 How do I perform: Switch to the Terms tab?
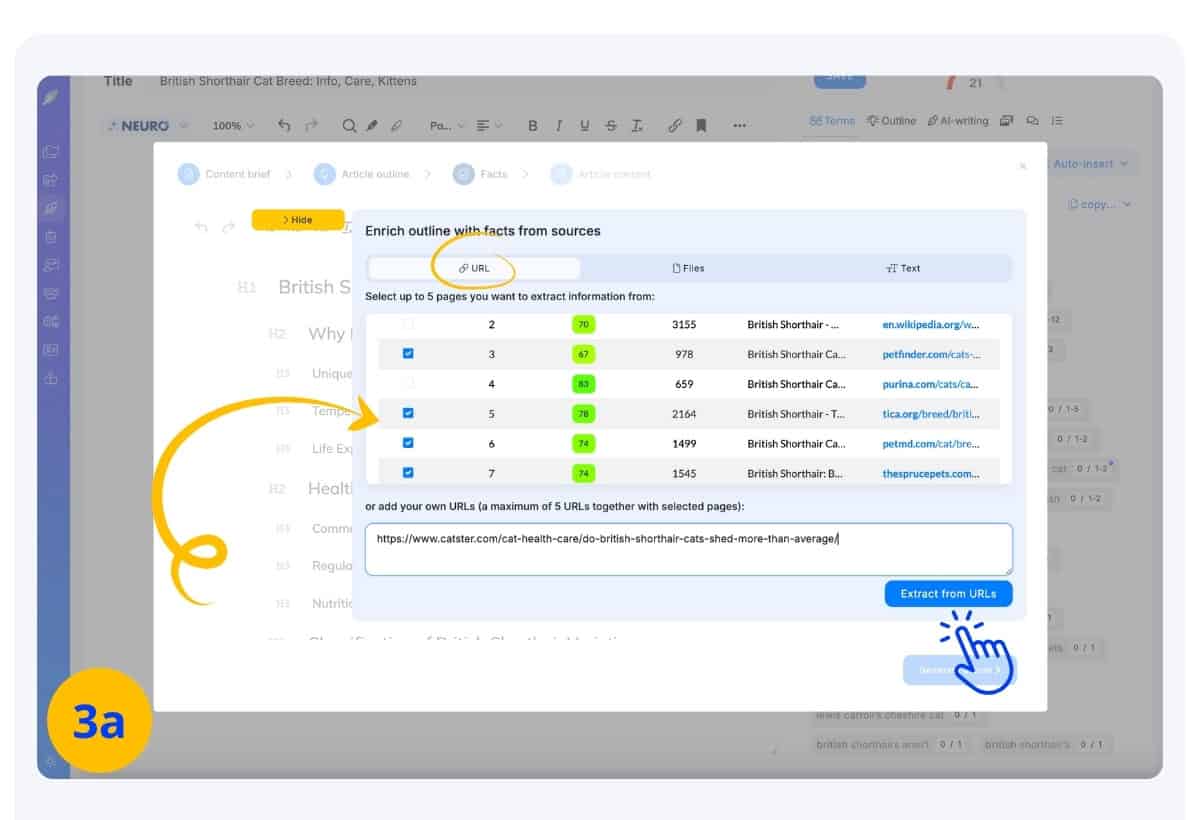(832, 121)
